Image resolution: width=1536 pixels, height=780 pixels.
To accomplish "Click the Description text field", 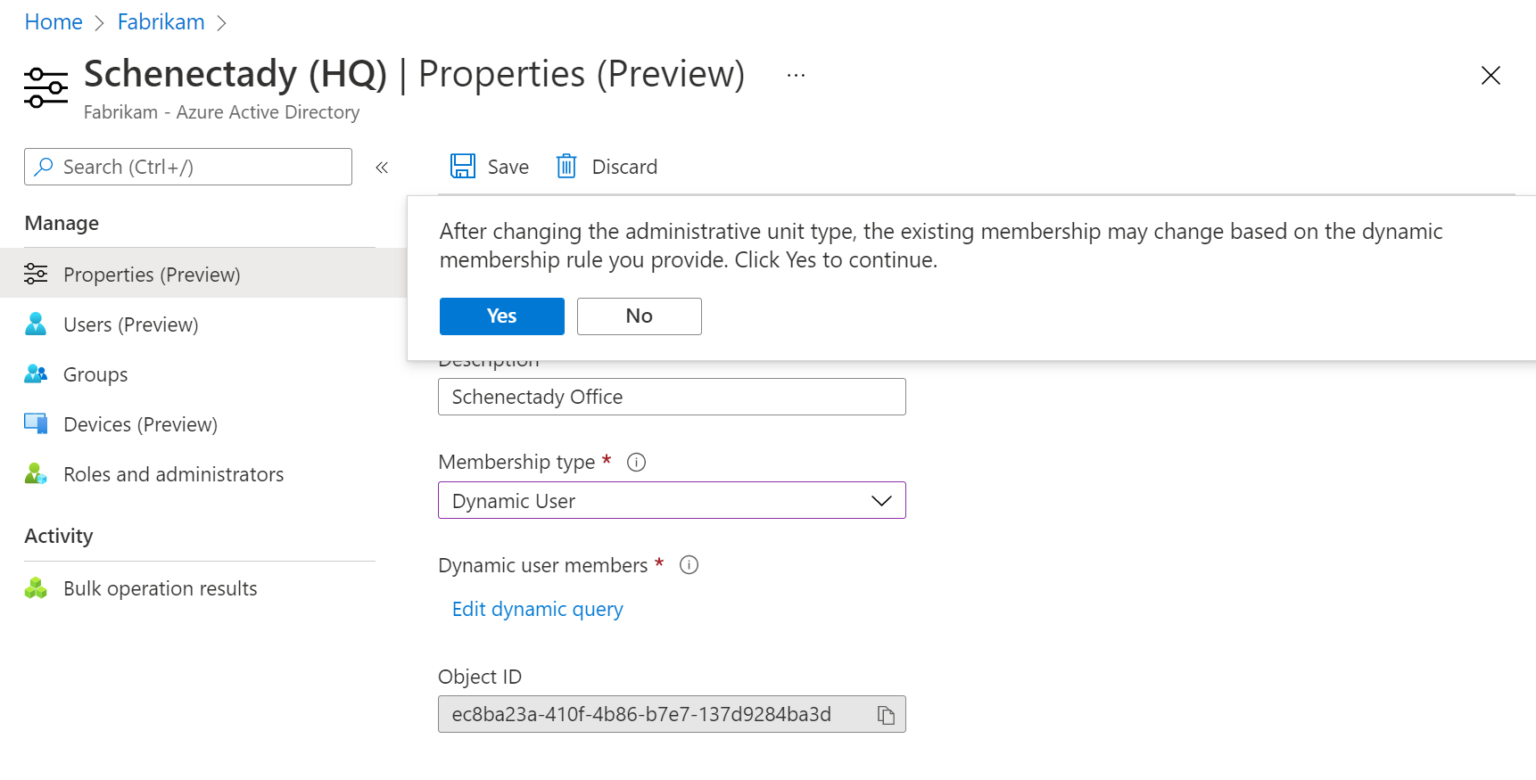I will tap(671, 397).
